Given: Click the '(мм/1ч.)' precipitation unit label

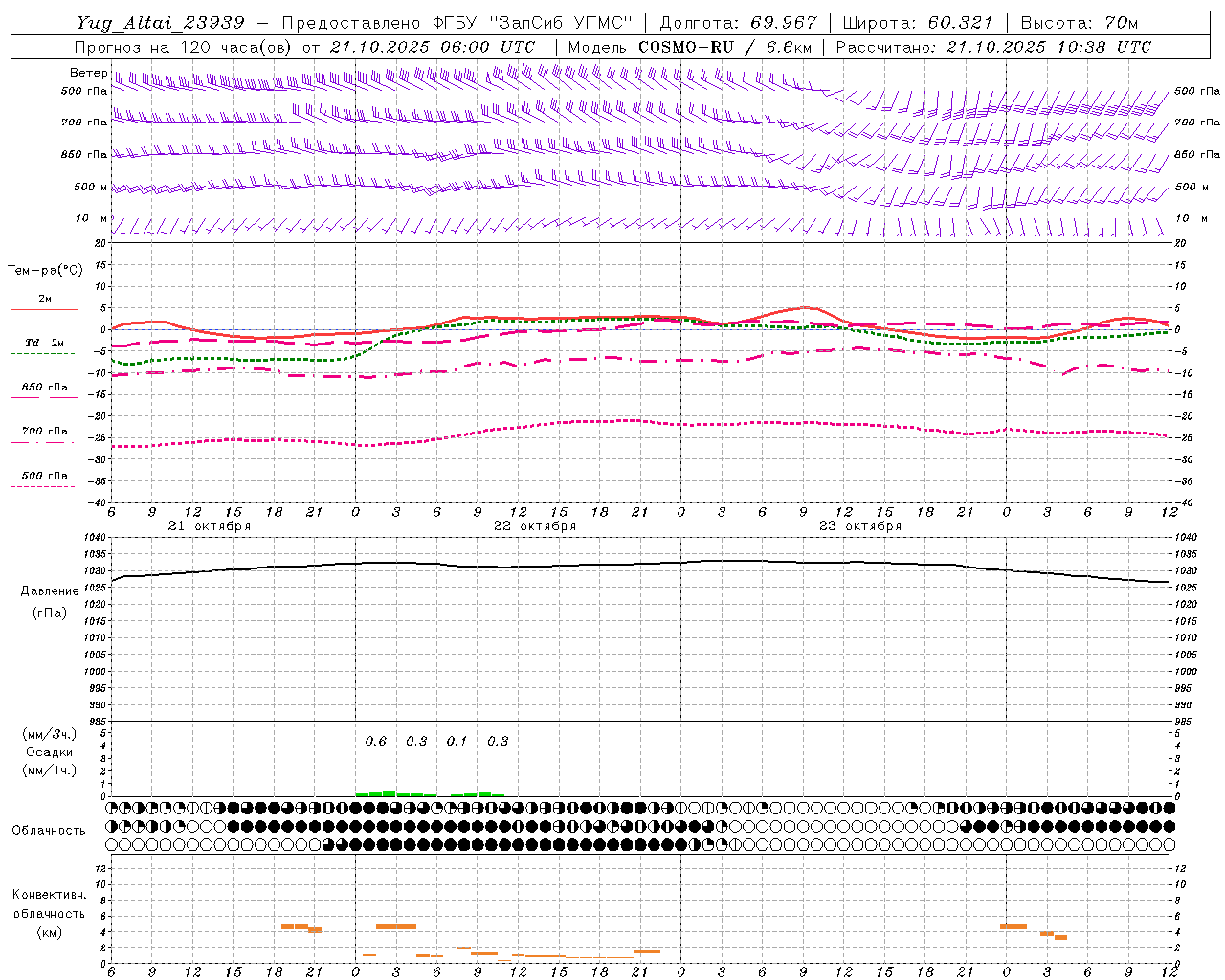Looking at the screenshot, I should pos(50,770).
